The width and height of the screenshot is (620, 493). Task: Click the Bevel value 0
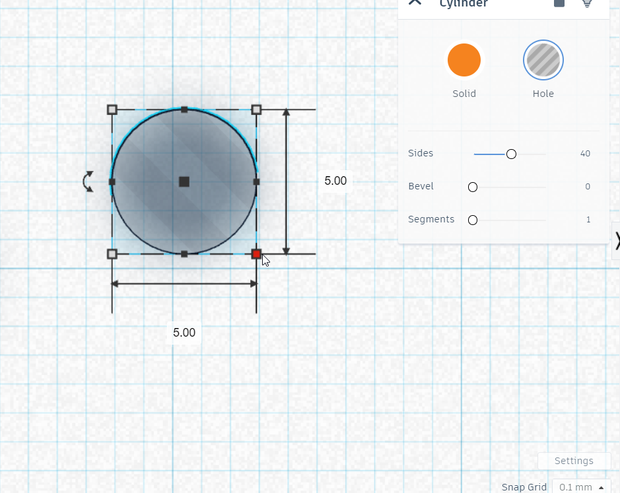click(588, 187)
